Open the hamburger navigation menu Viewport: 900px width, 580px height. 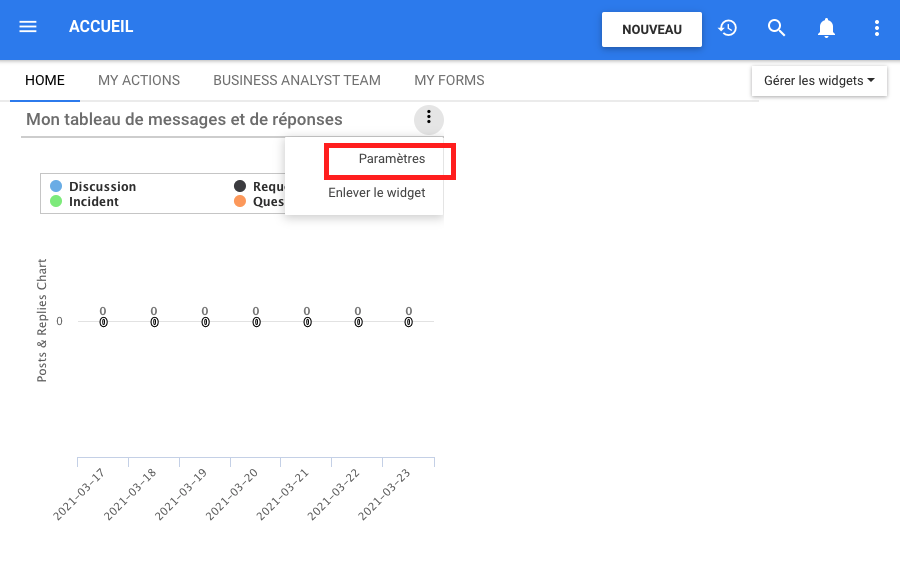(x=28, y=27)
